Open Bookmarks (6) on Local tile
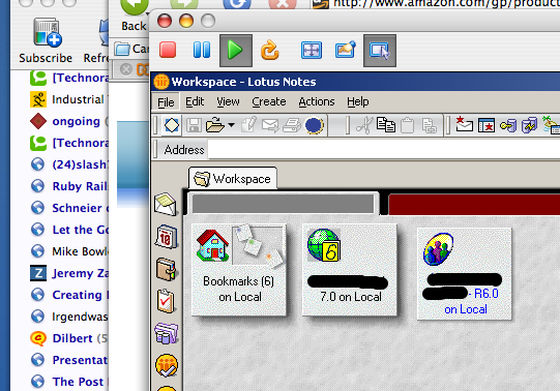 239,270
